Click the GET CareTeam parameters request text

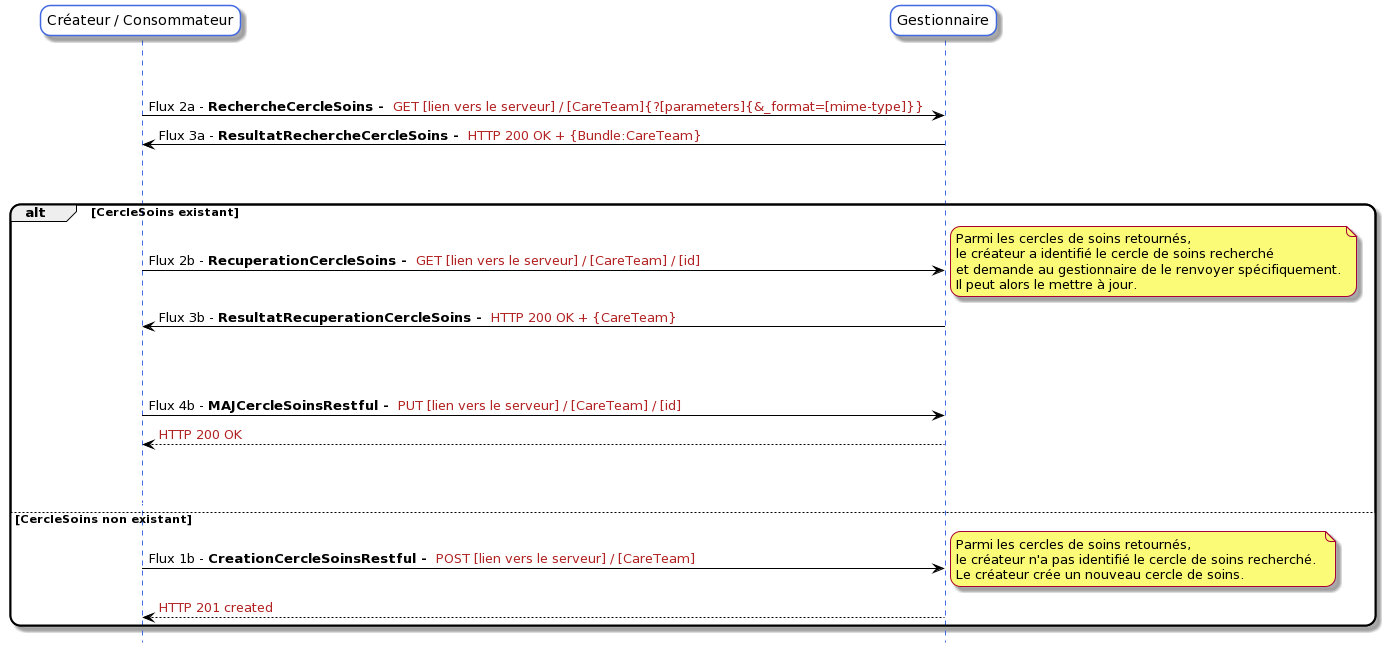coord(657,106)
